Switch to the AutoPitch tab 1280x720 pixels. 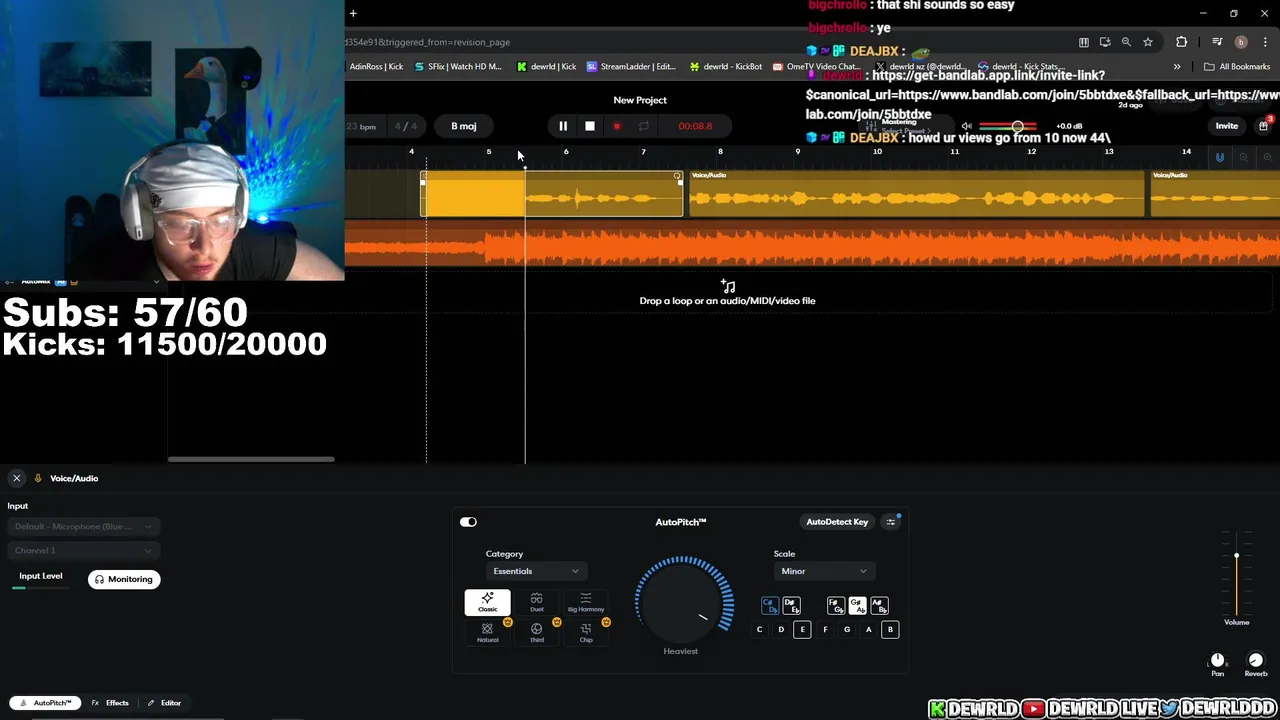(46, 703)
